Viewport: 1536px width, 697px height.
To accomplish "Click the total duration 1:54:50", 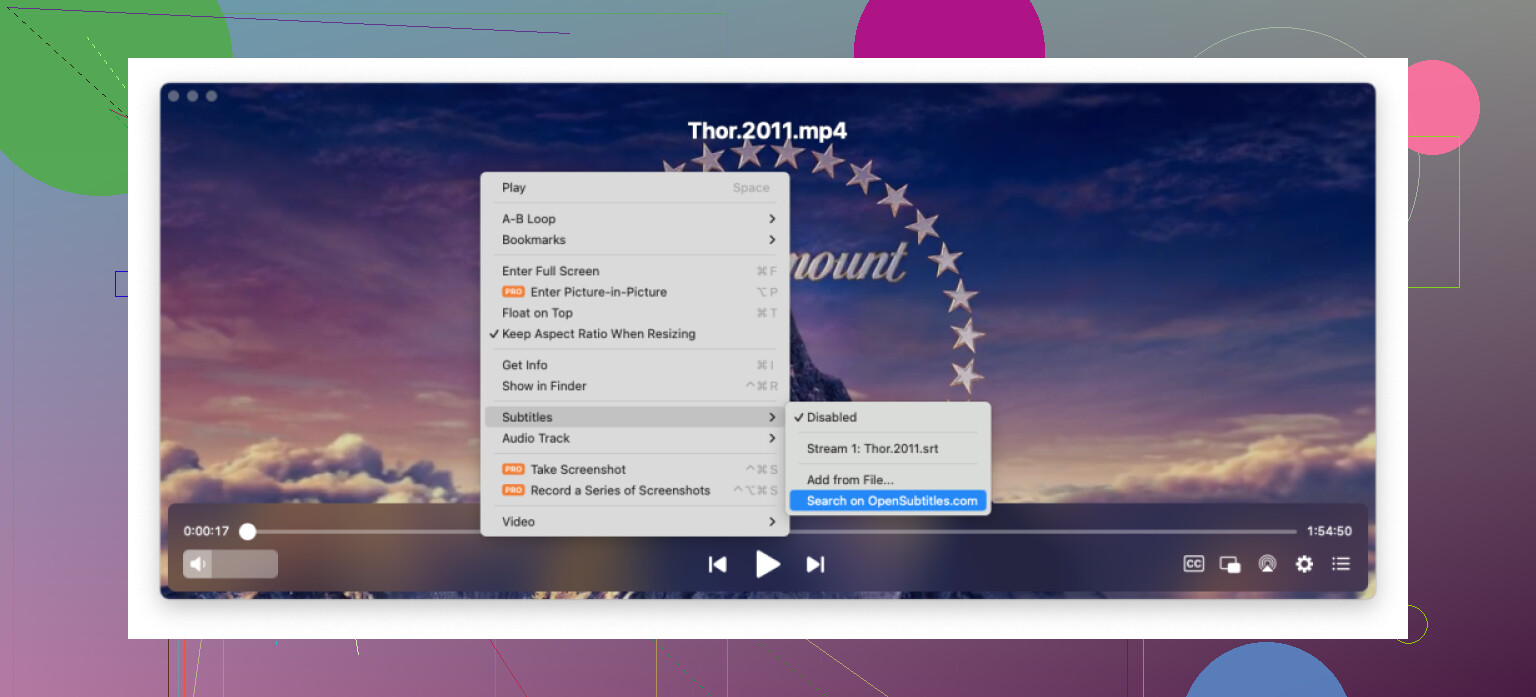I will click(x=1329, y=531).
